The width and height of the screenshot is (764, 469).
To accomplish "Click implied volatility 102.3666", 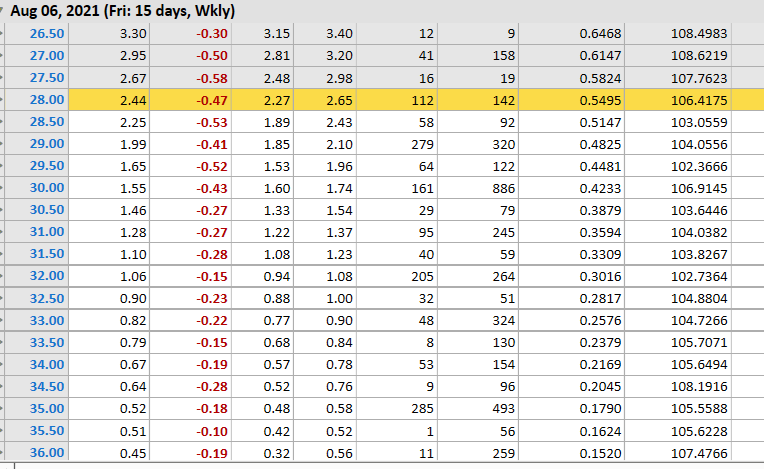I will coord(699,167).
